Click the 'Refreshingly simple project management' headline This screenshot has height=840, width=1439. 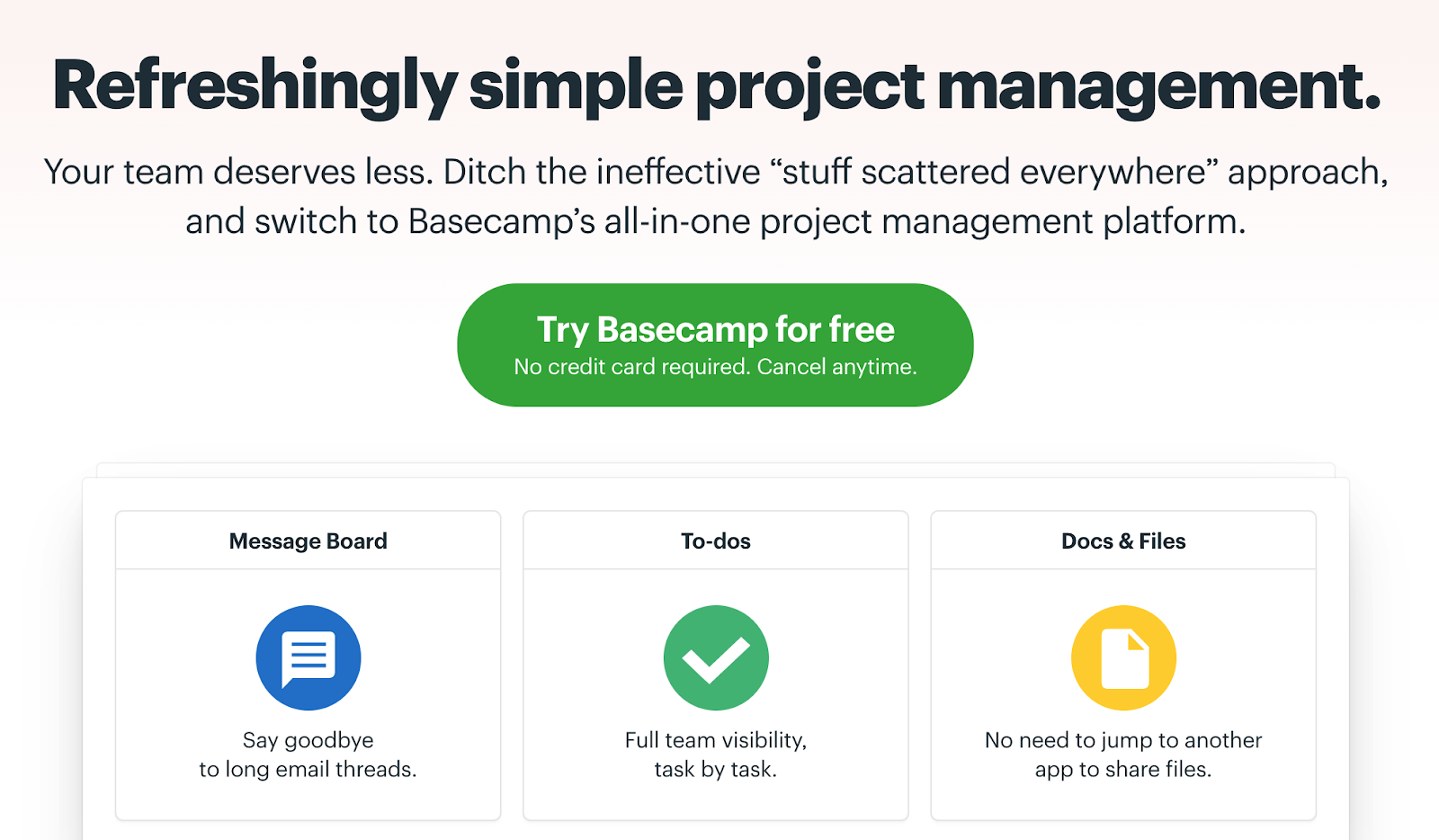717,86
